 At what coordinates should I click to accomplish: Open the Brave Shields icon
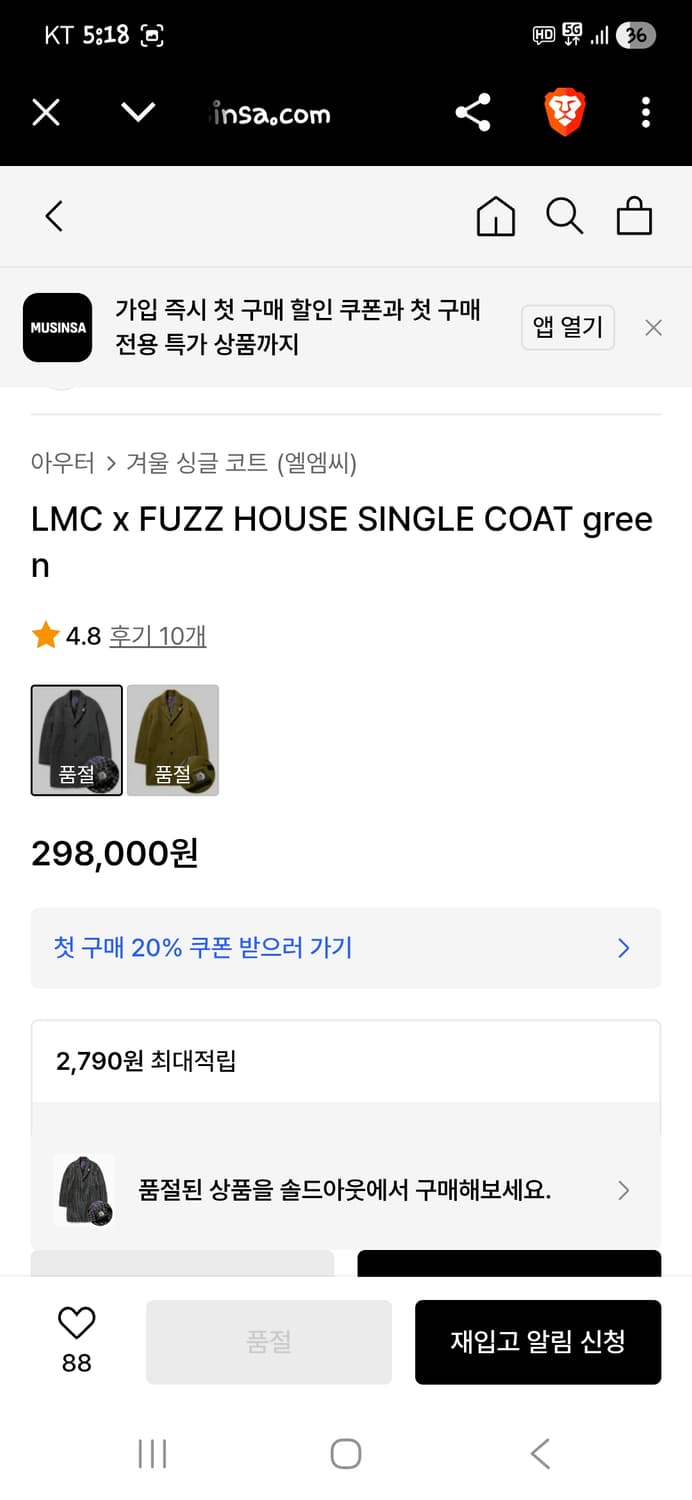565,113
